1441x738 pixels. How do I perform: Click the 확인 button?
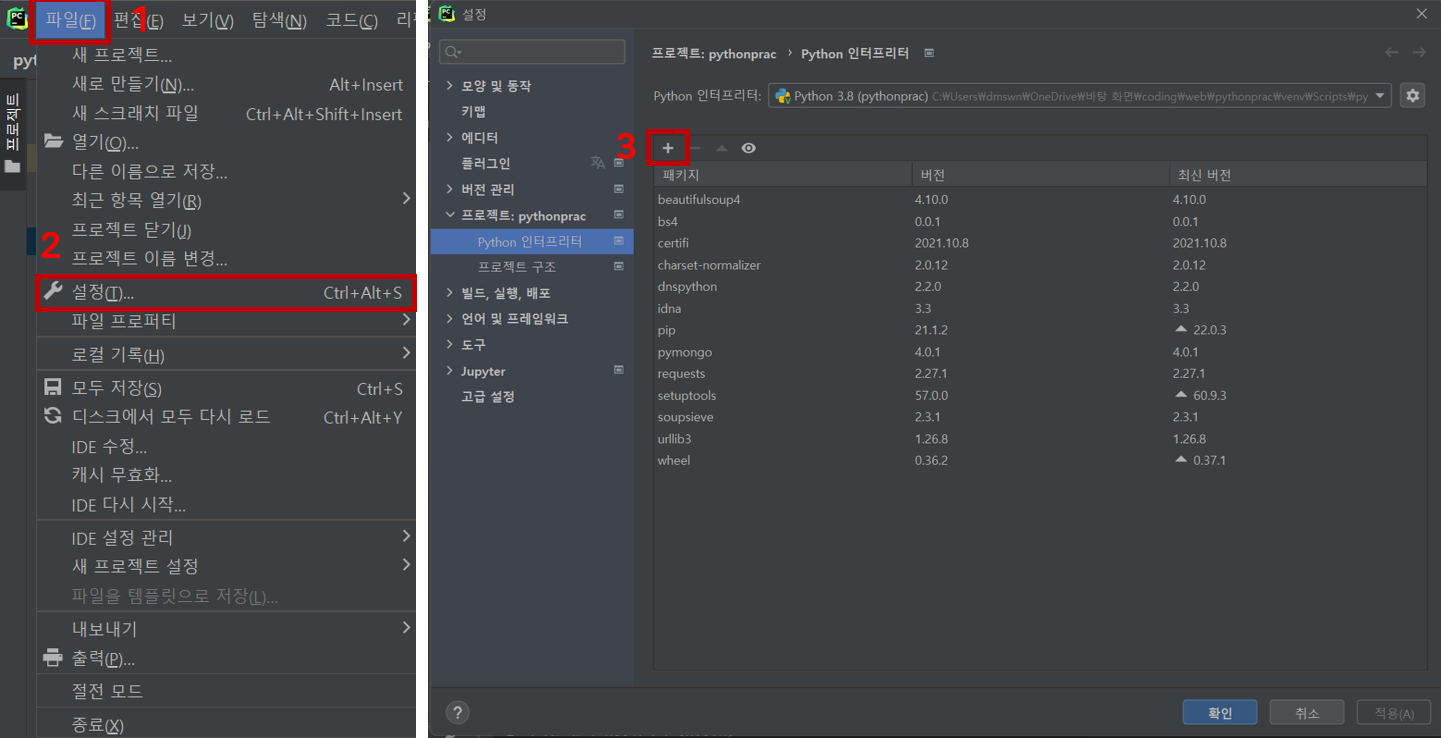pyautogui.click(x=1219, y=713)
